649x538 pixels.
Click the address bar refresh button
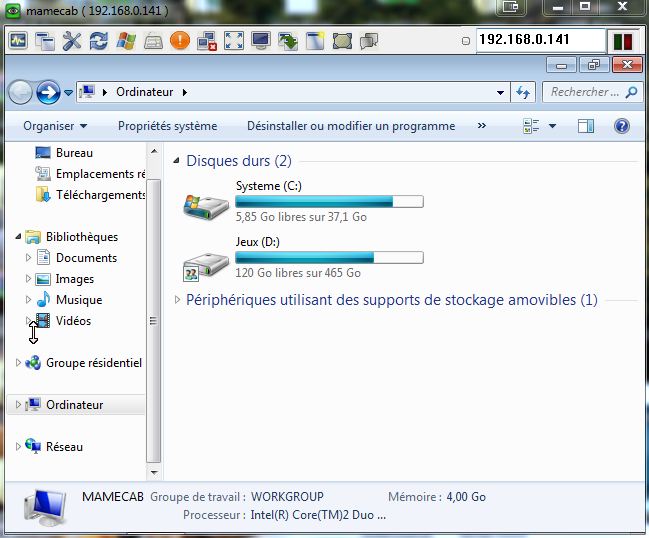[x=523, y=92]
